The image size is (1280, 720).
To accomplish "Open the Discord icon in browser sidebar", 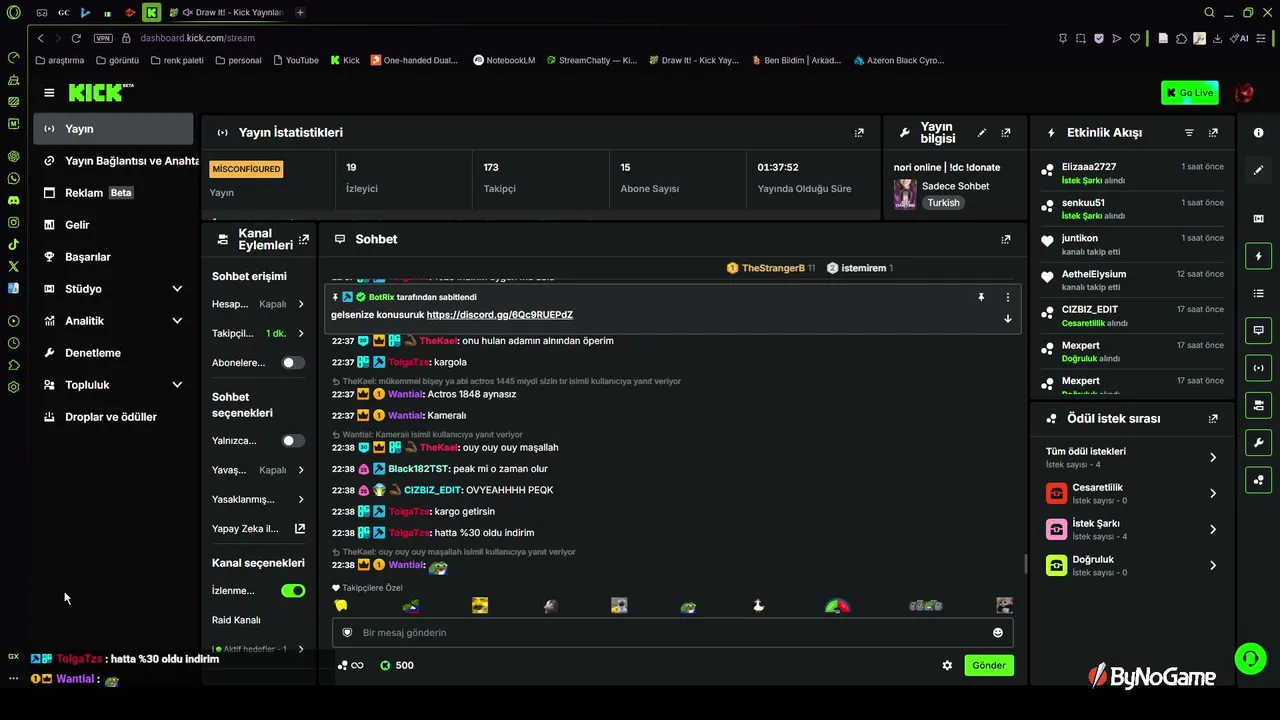I will (x=13, y=200).
